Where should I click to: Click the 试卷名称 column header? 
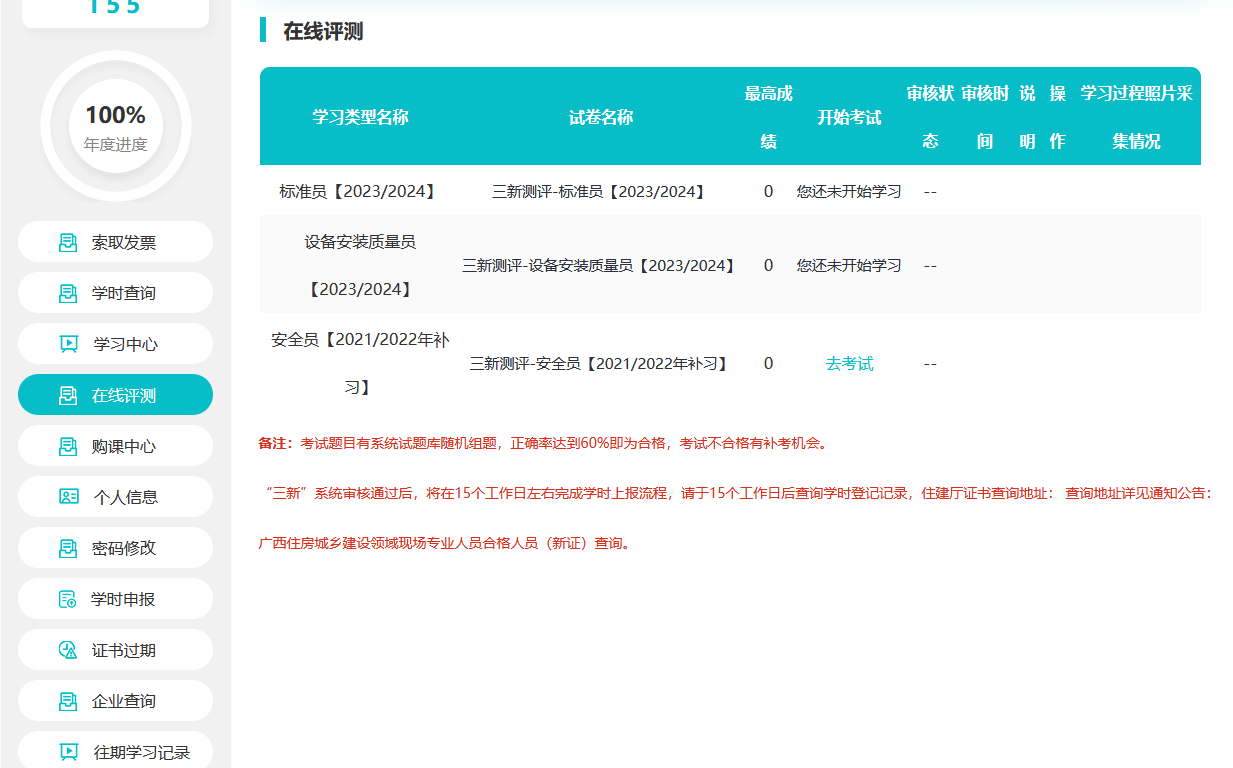coord(601,117)
